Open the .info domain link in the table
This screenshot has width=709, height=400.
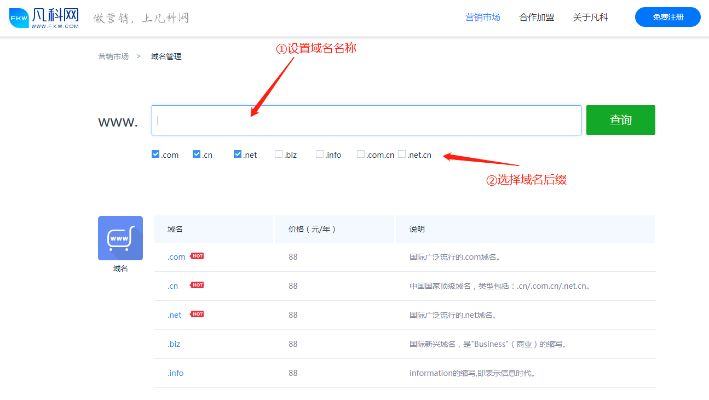(175, 373)
